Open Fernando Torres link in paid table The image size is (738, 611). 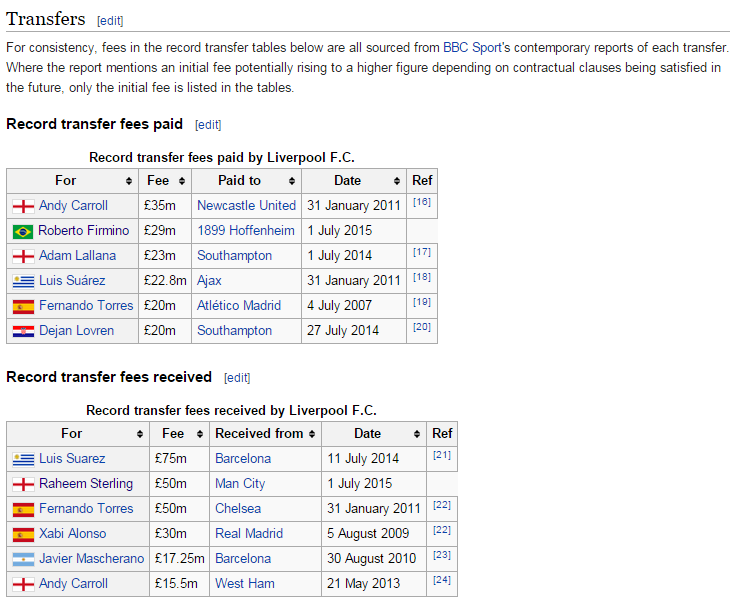click(86, 306)
